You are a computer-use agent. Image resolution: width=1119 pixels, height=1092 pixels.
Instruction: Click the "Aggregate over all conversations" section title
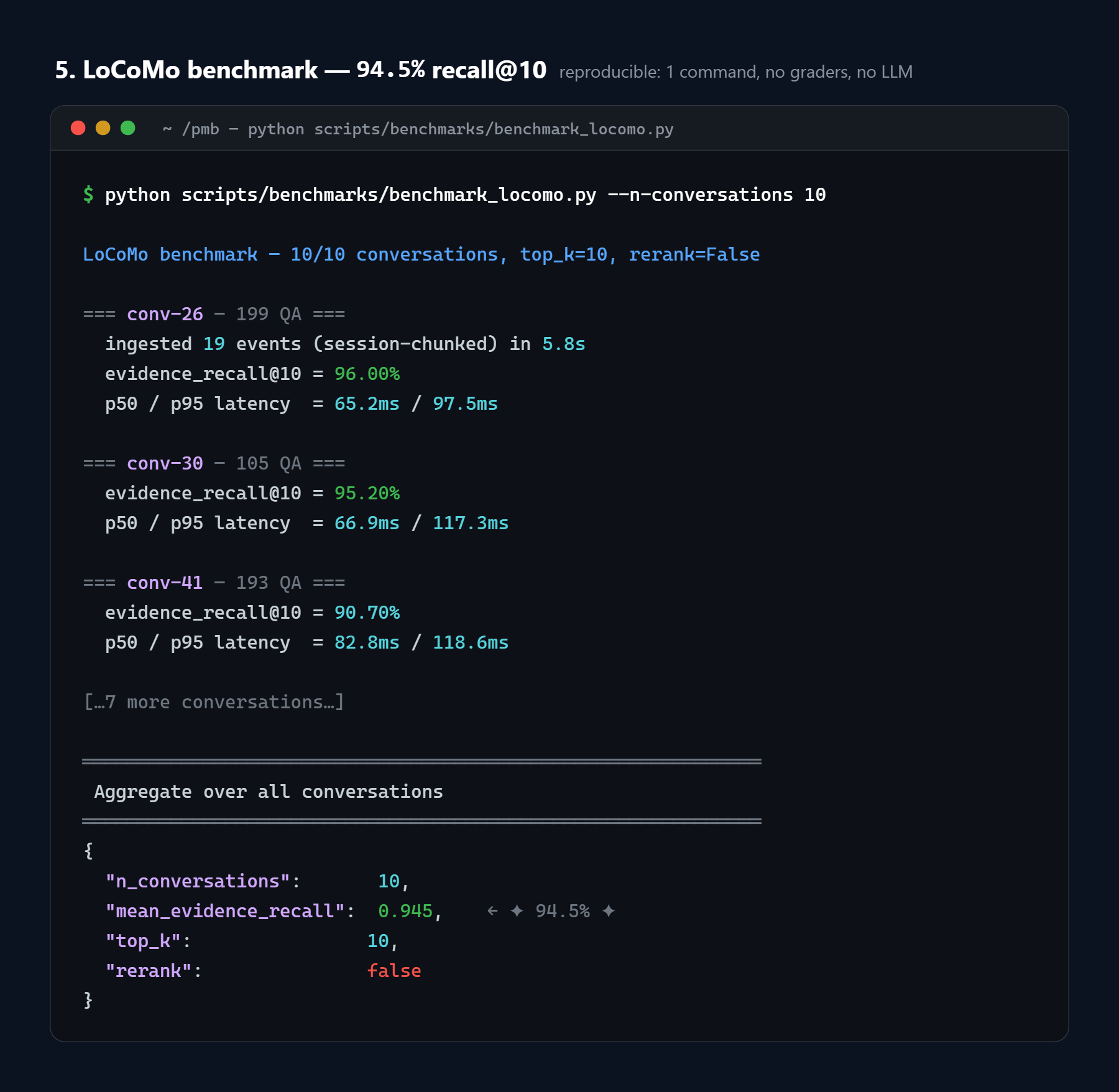[269, 792]
